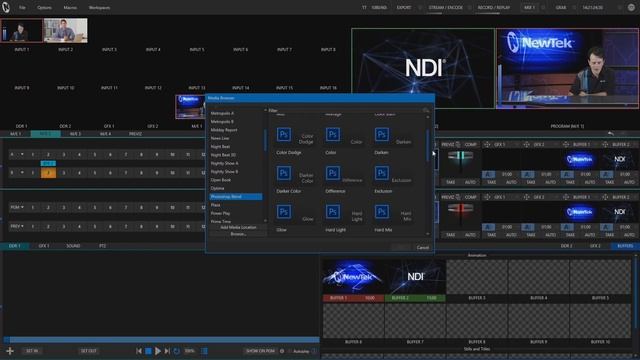Pick the Hard Mix blend icon
This screenshot has width=640, height=360.
point(382,212)
